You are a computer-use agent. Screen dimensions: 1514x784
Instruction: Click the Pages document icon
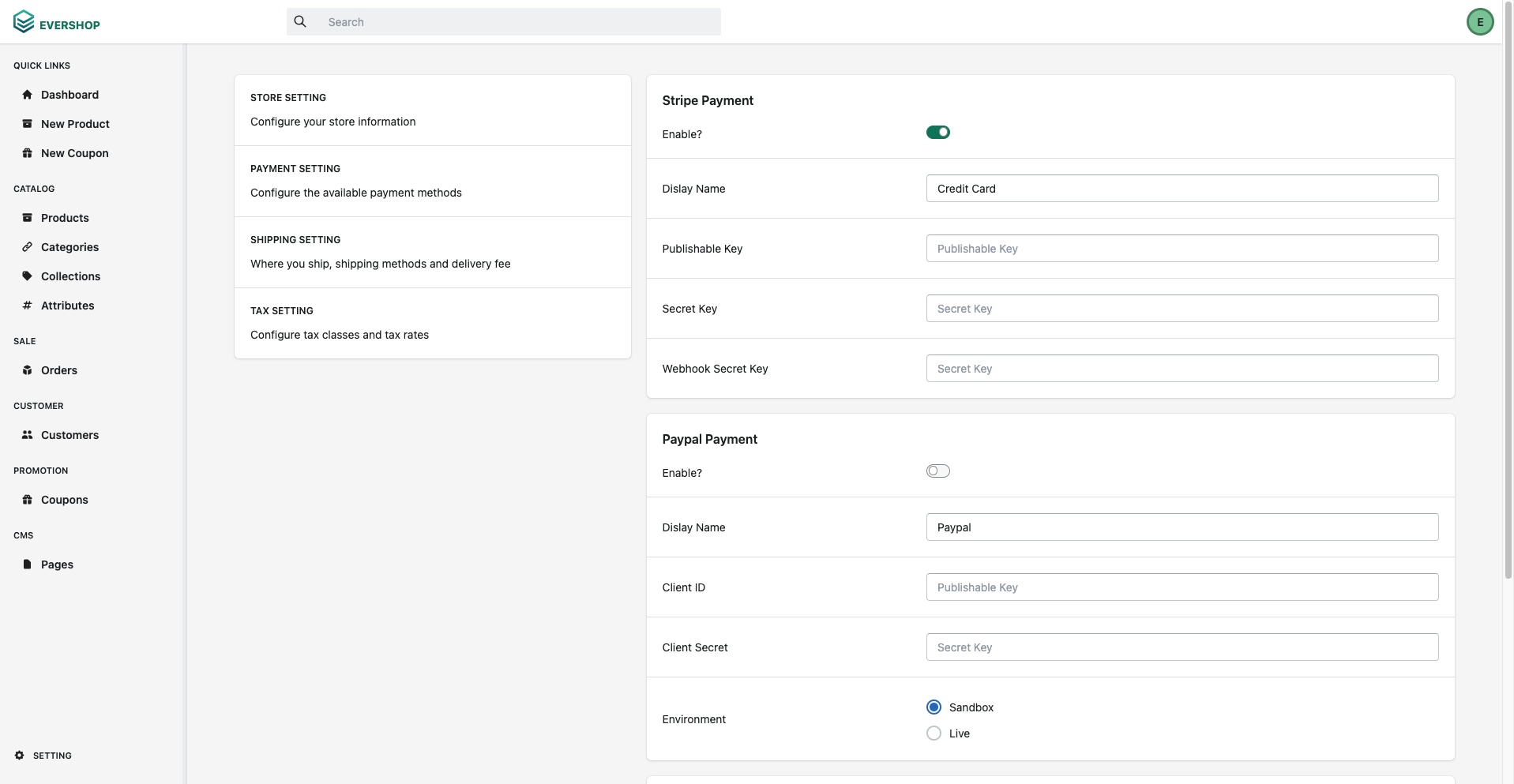(x=27, y=565)
